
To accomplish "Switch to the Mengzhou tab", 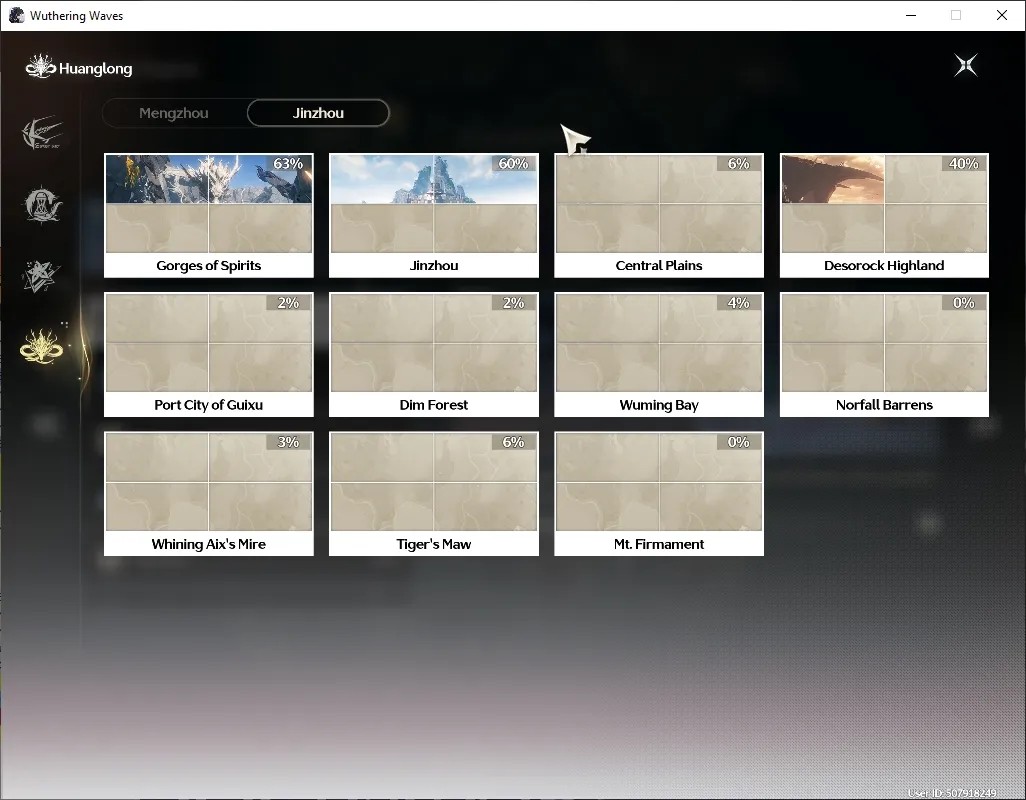I will [173, 113].
